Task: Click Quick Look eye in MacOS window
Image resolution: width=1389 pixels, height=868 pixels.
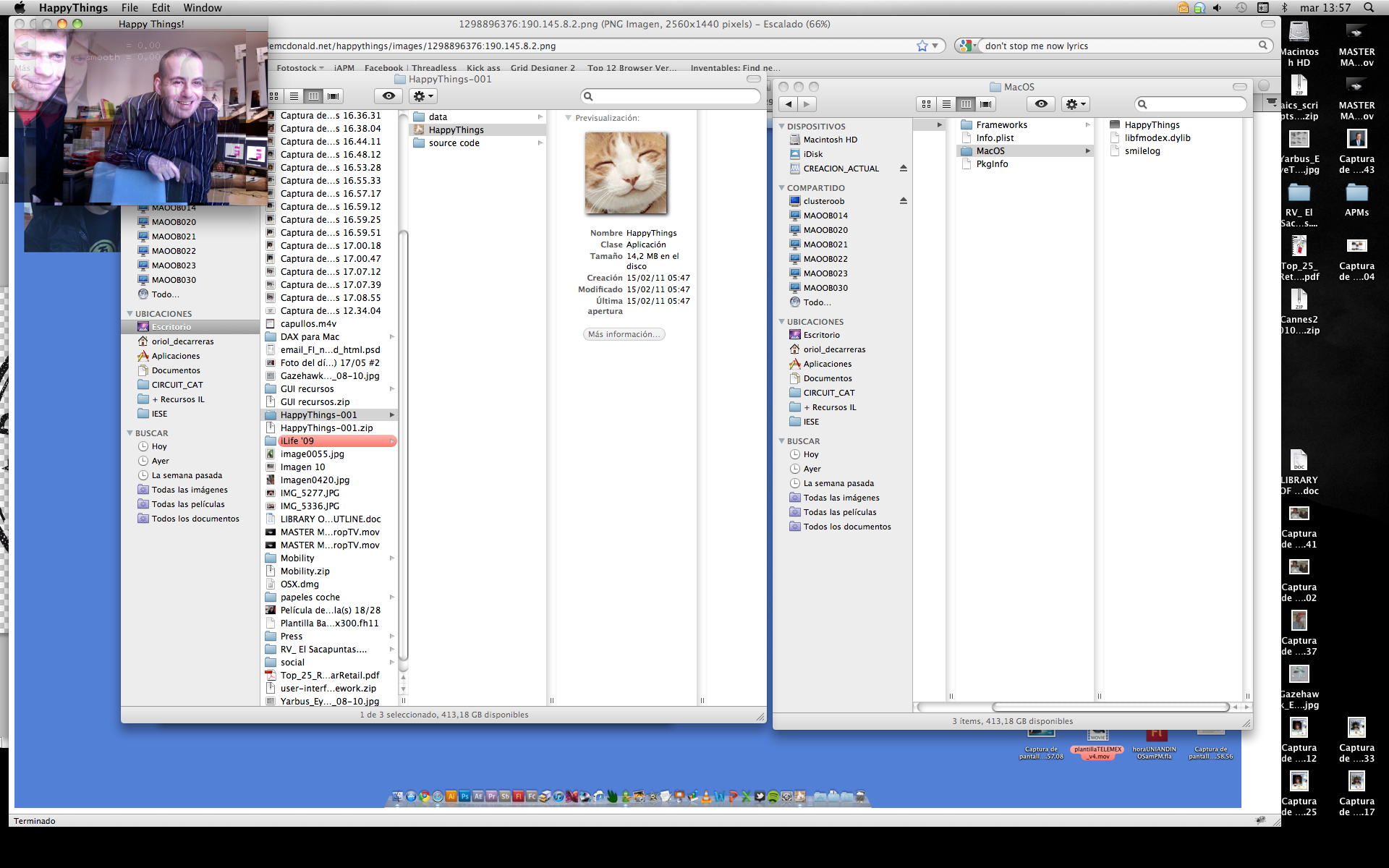Action: tap(1041, 104)
